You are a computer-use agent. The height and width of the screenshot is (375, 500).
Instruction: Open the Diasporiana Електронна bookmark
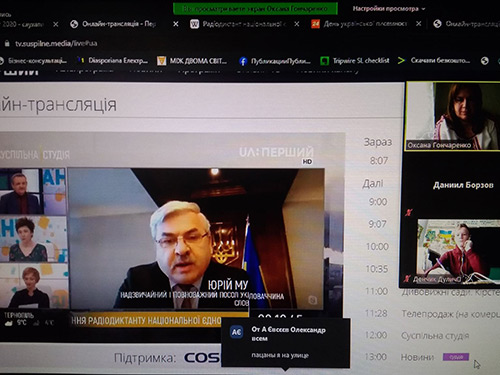[113, 61]
